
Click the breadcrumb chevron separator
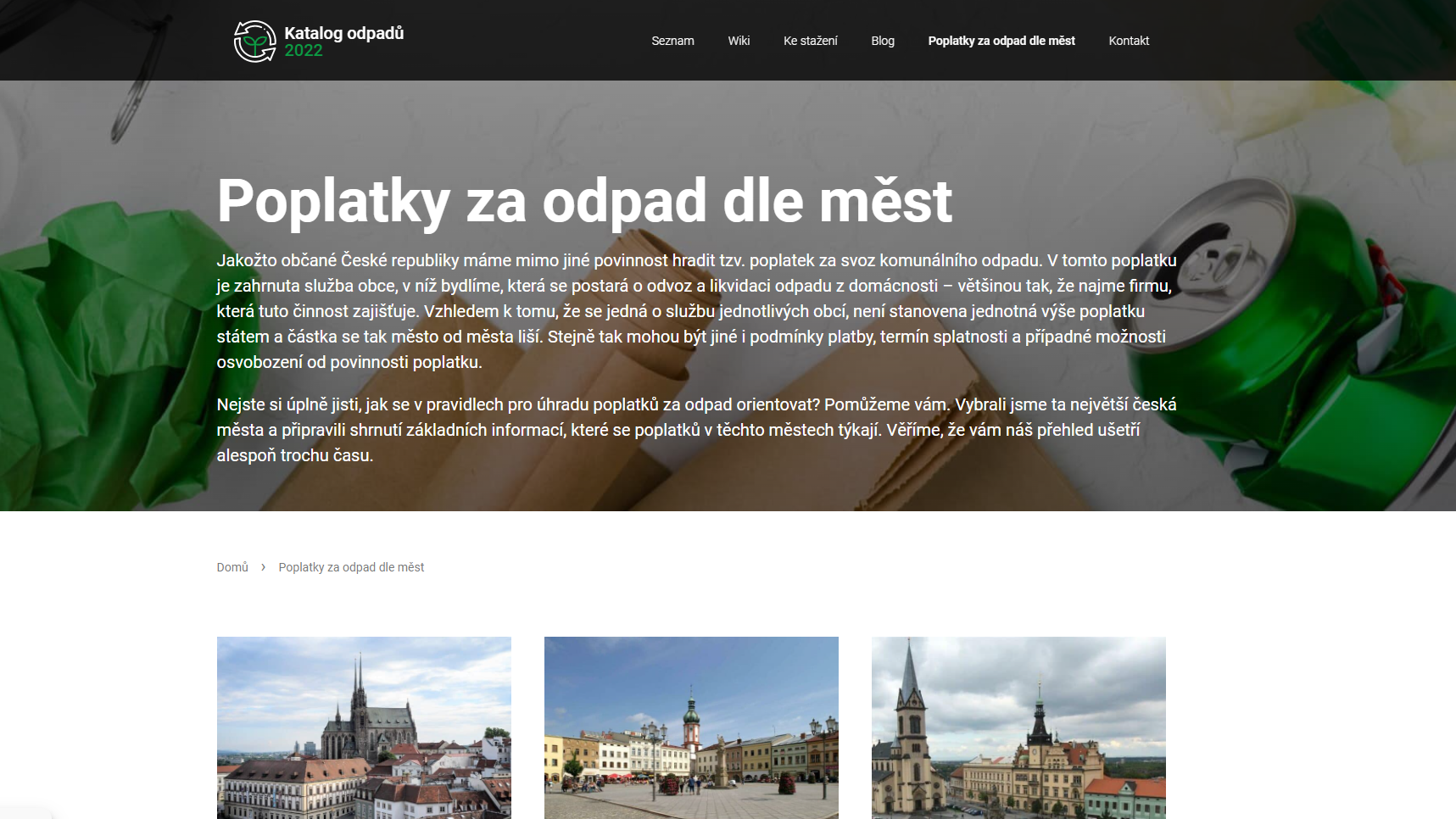coord(263,567)
